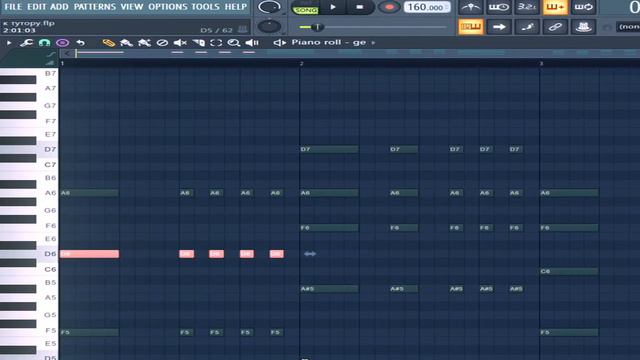640x360 pixels.
Task: Click the keyboard icon in hint bar
Action: click(242, 29)
